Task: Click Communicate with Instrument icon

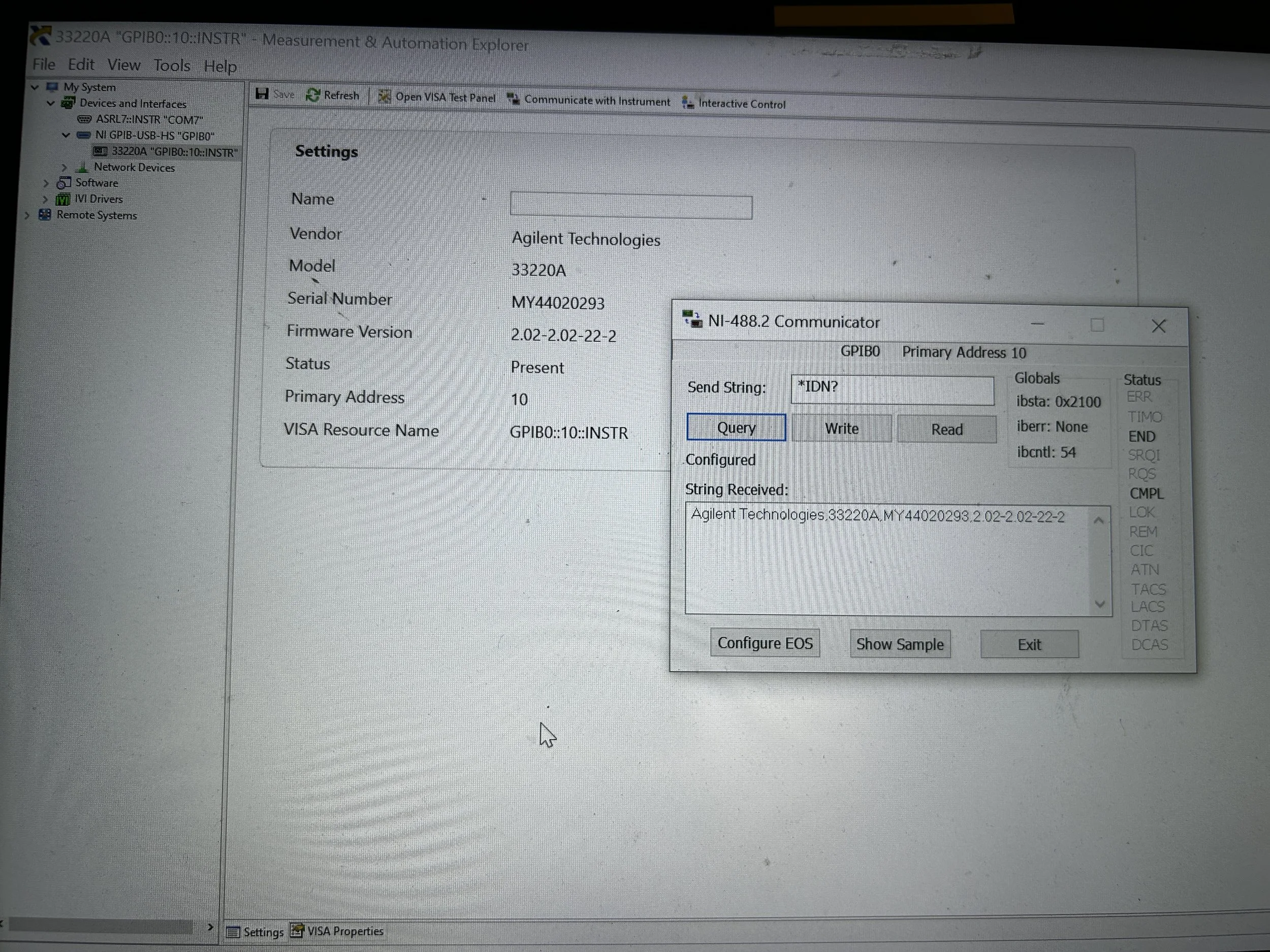Action: (x=513, y=99)
